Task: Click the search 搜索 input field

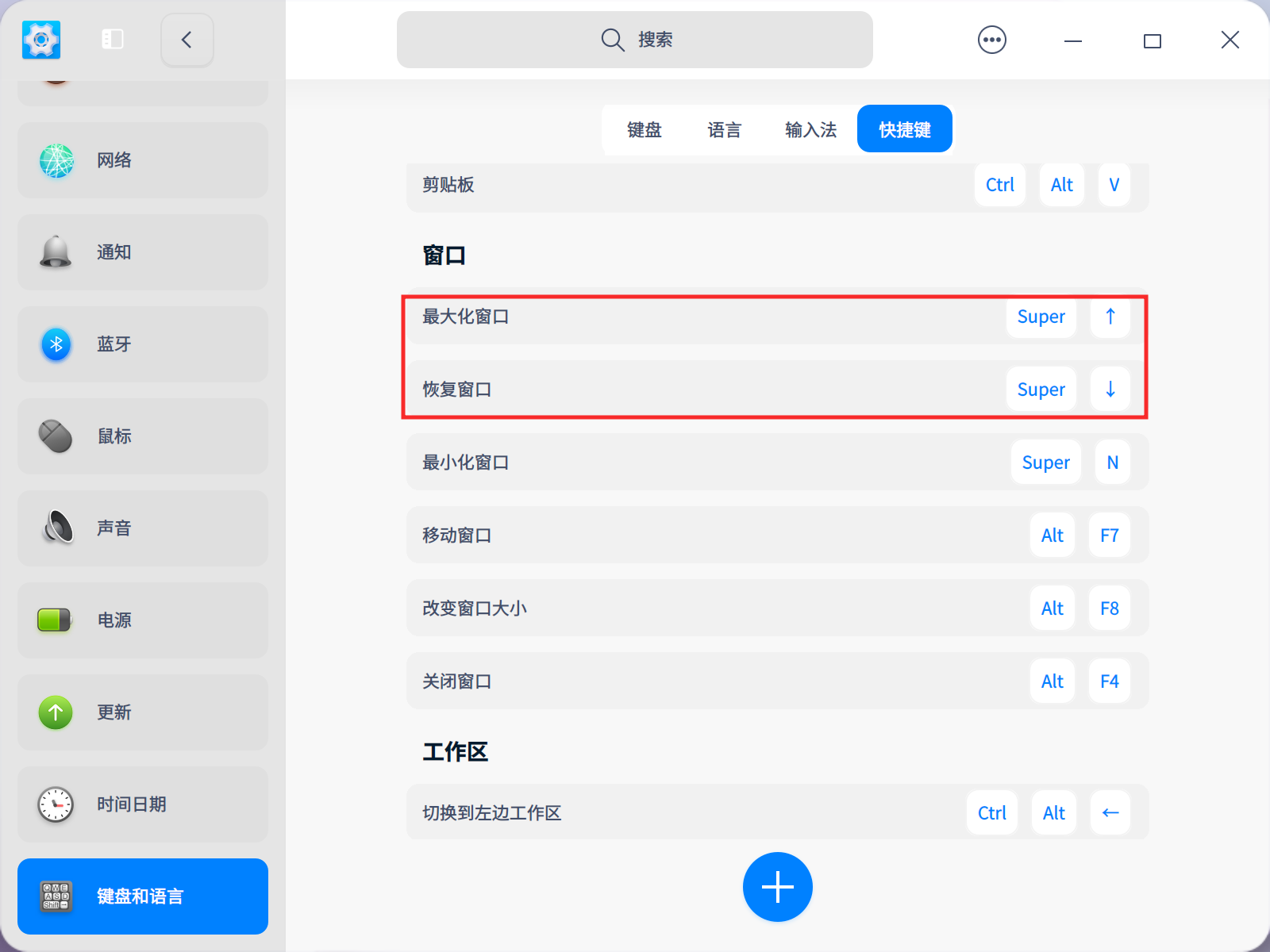Action: click(634, 39)
